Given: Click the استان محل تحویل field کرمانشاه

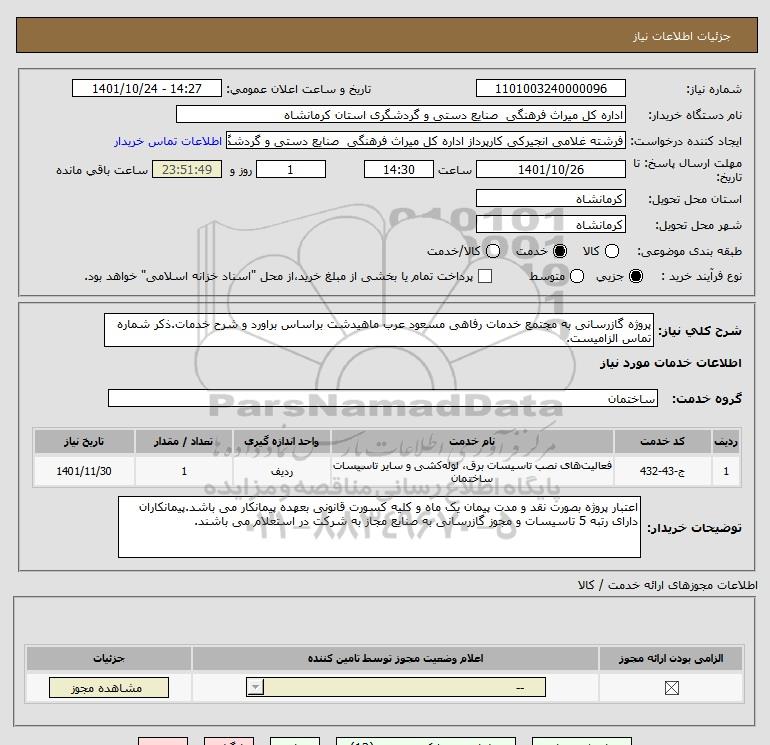Looking at the screenshot, I should [x=550, y=198].
